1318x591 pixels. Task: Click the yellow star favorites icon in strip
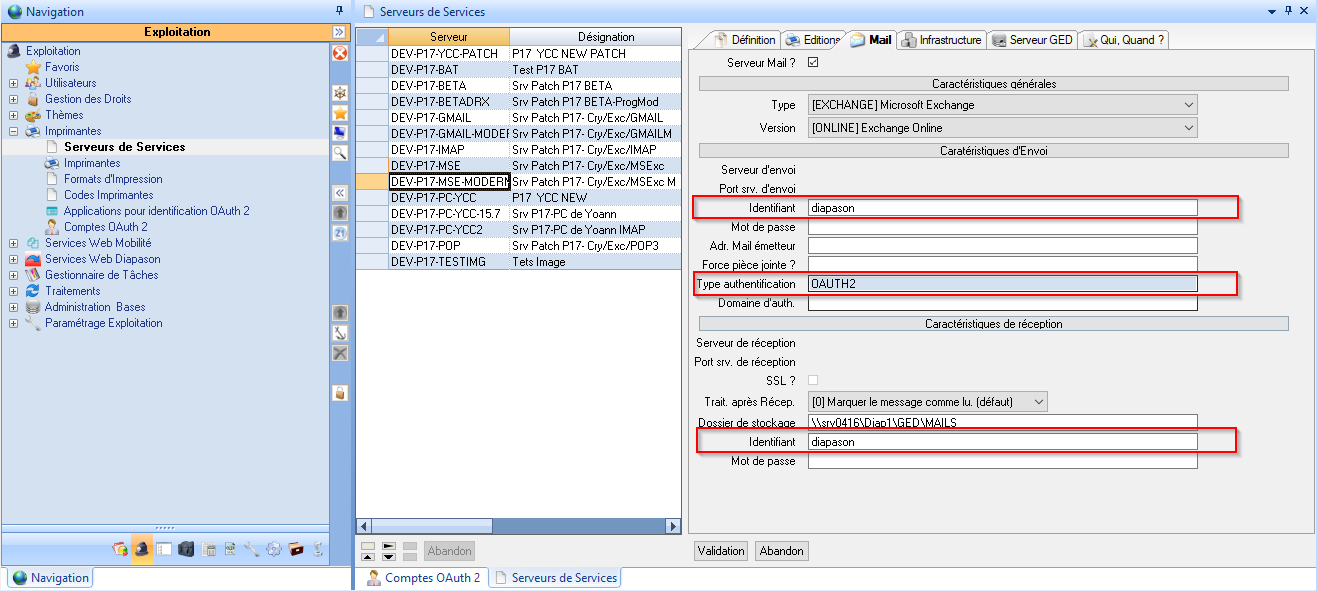point(339,112)
